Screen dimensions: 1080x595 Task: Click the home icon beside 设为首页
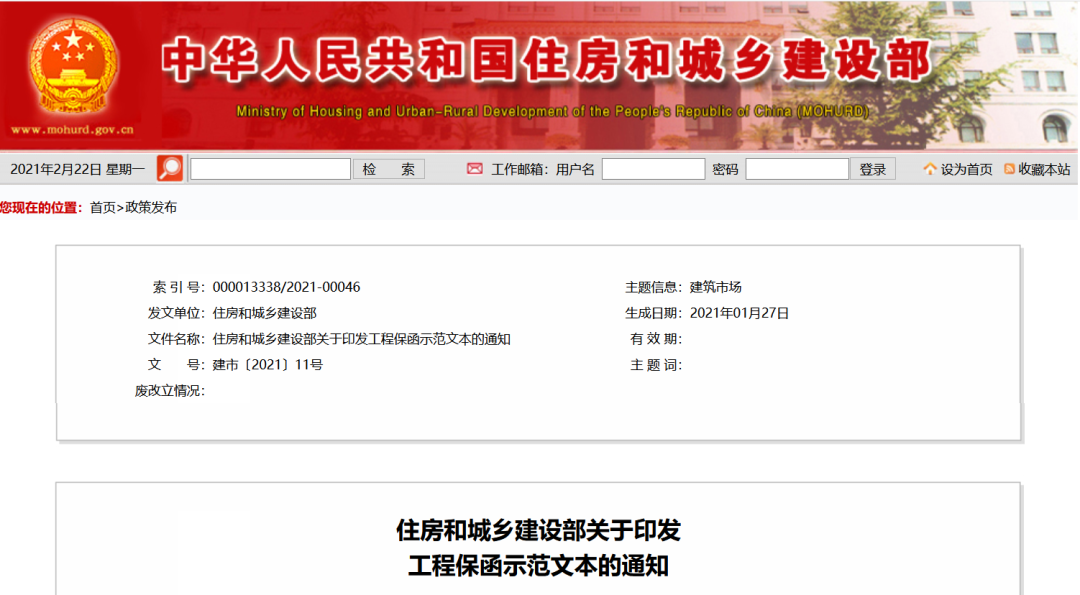(x=930, y=169)
